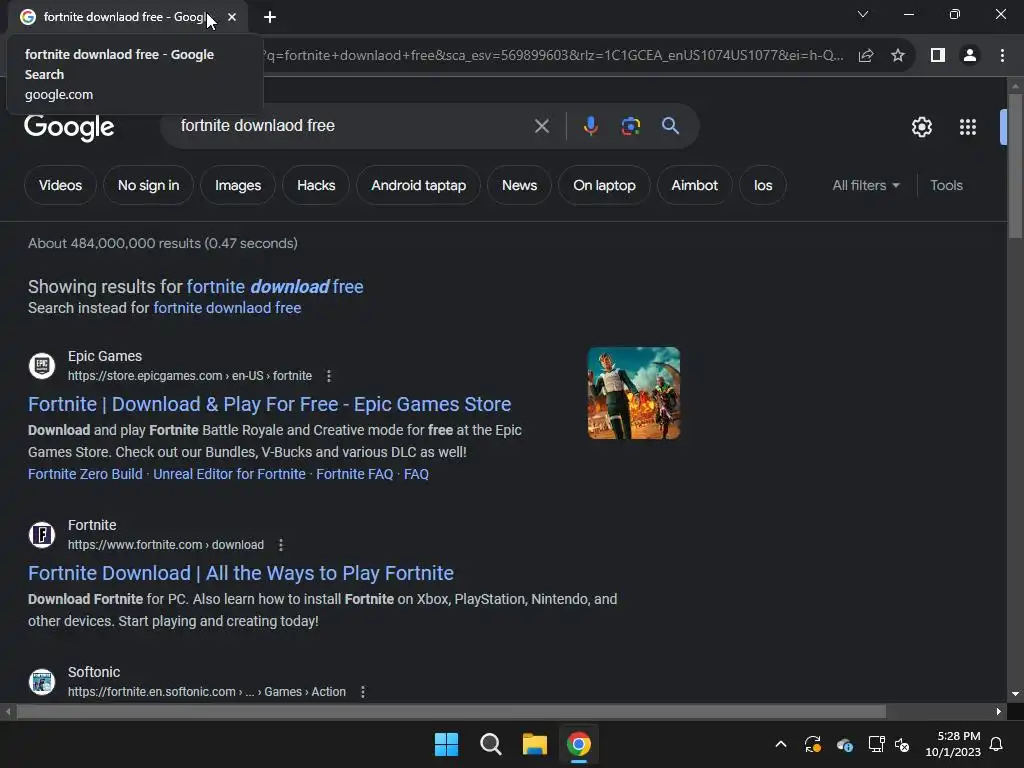Open Google quick settings gear
The width and height of the screenshot is (1024, 768).
921,127
